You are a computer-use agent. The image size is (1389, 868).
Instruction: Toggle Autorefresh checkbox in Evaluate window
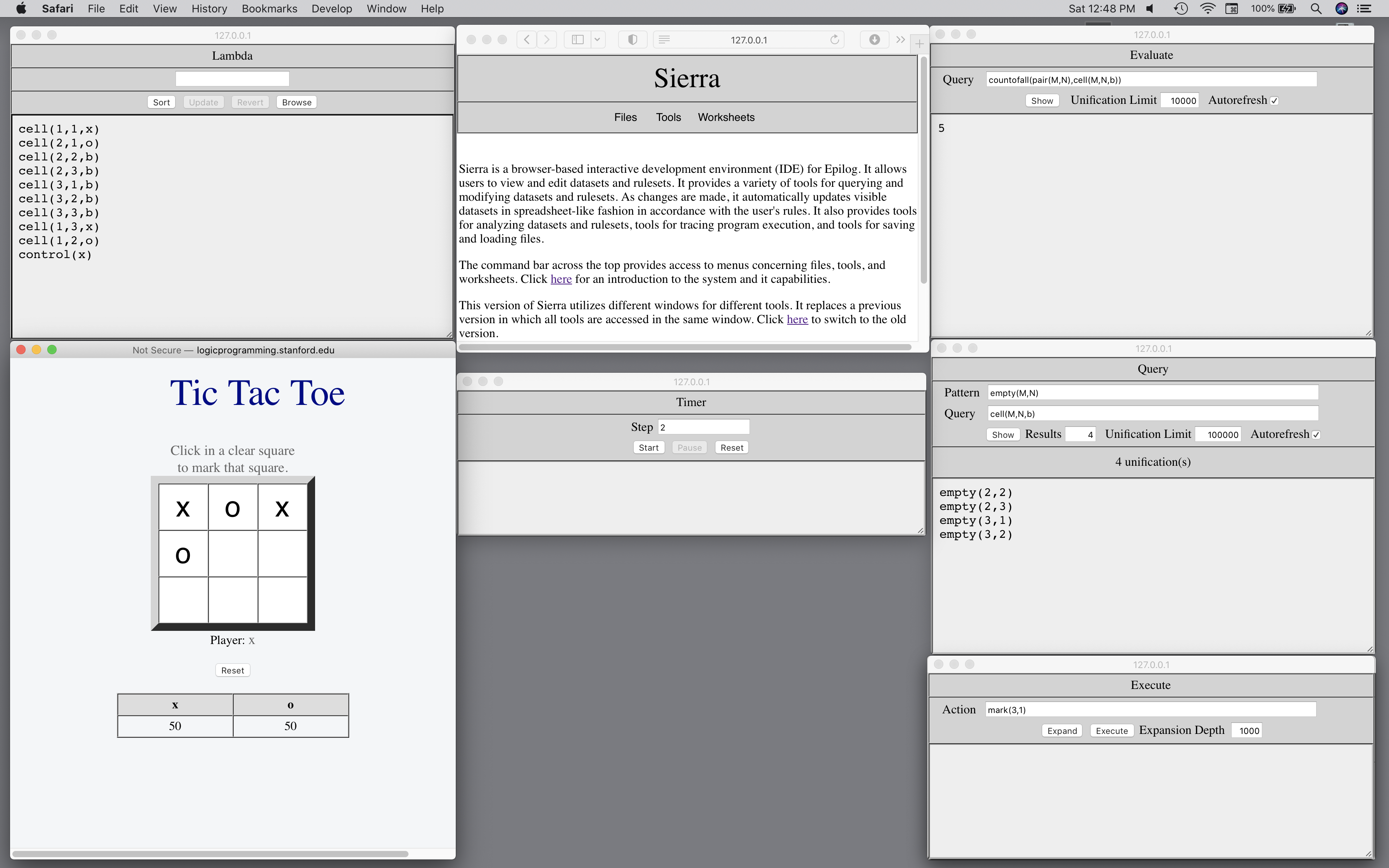tap(1275, 101)
